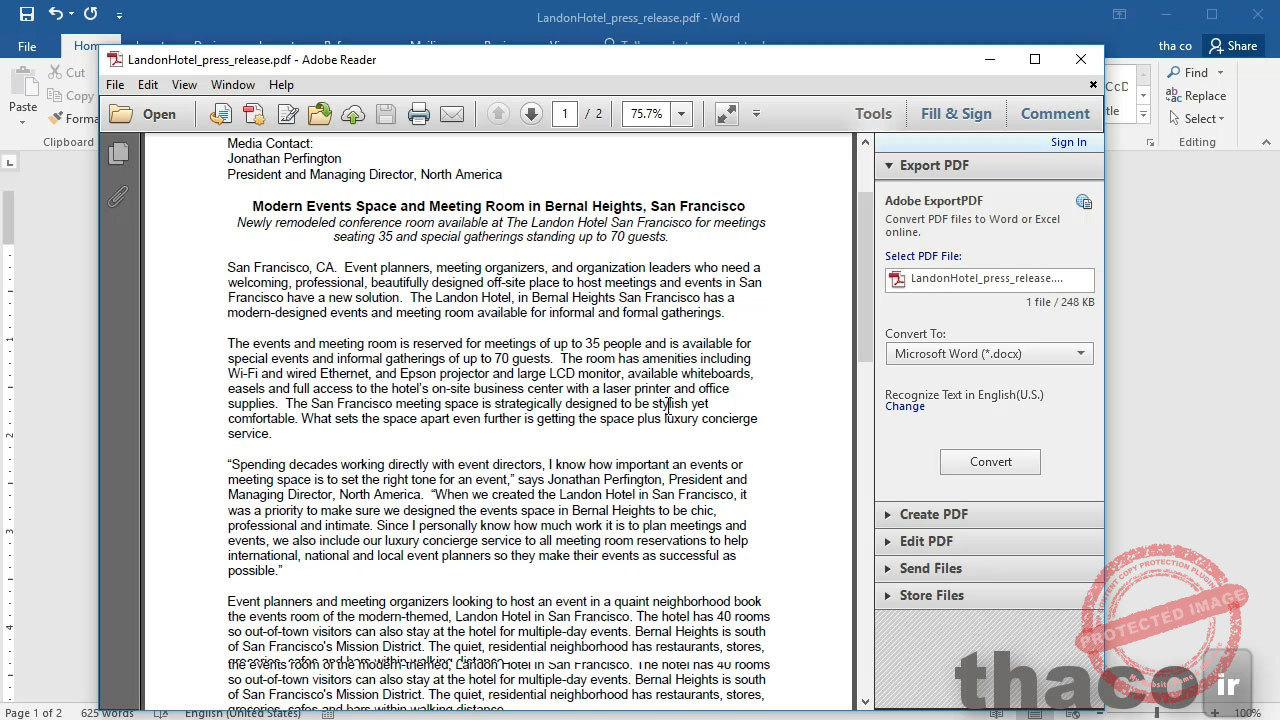Email the PDF using the envelope icon

tap(452, 113)
